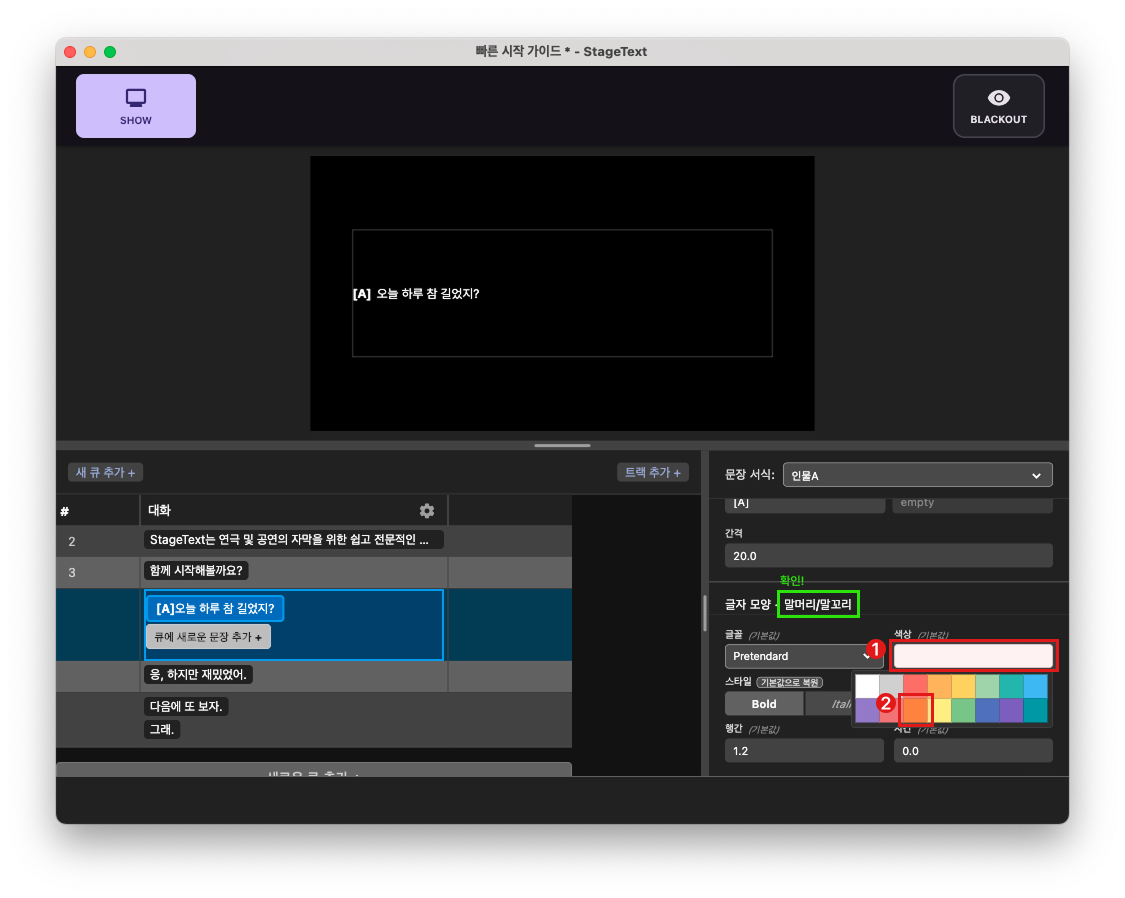Click the horizontal divider handle below the preview

coord(562,445)
